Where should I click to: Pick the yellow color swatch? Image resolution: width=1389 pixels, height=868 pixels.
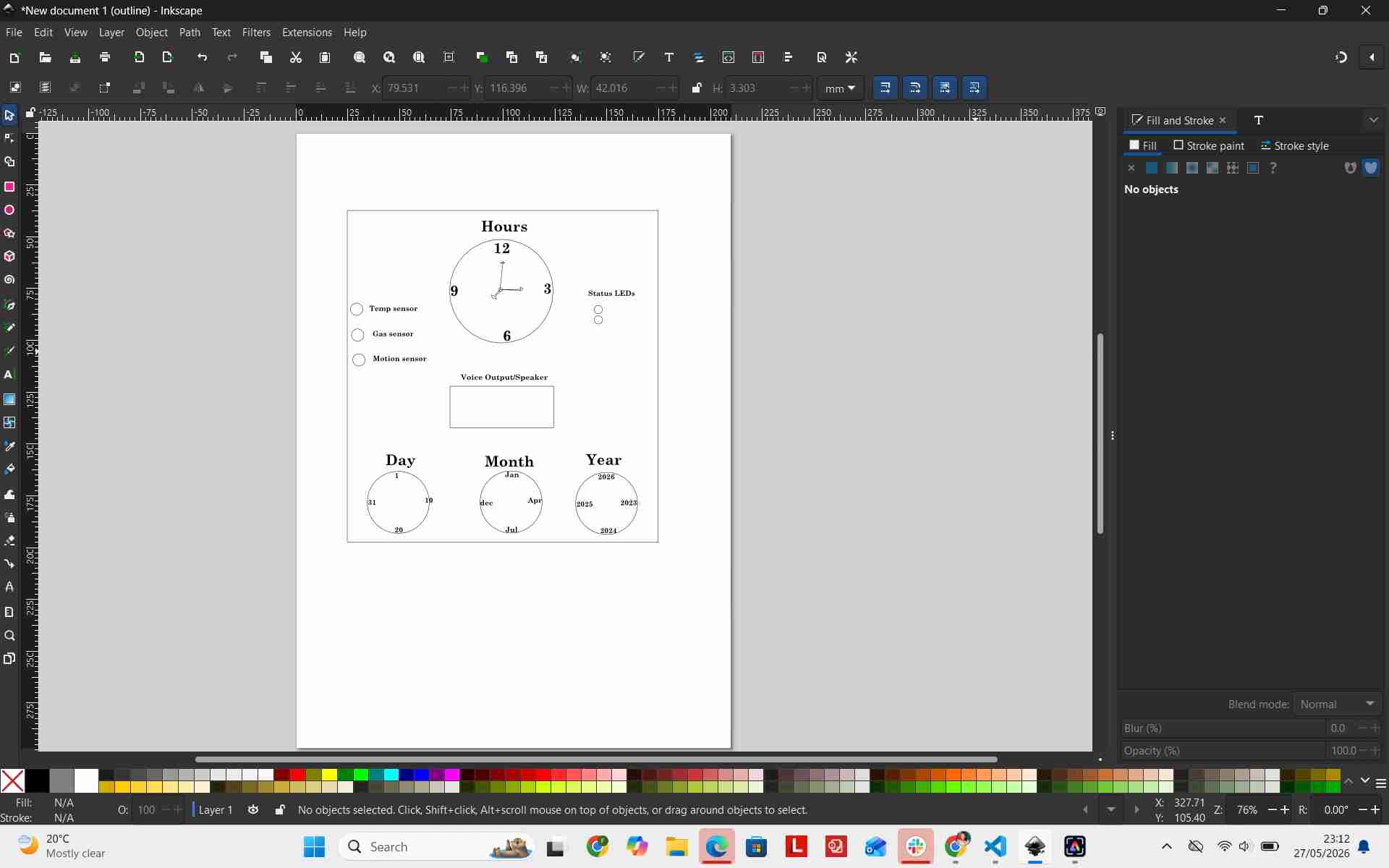pyautogui.click(x=329, y=775)
